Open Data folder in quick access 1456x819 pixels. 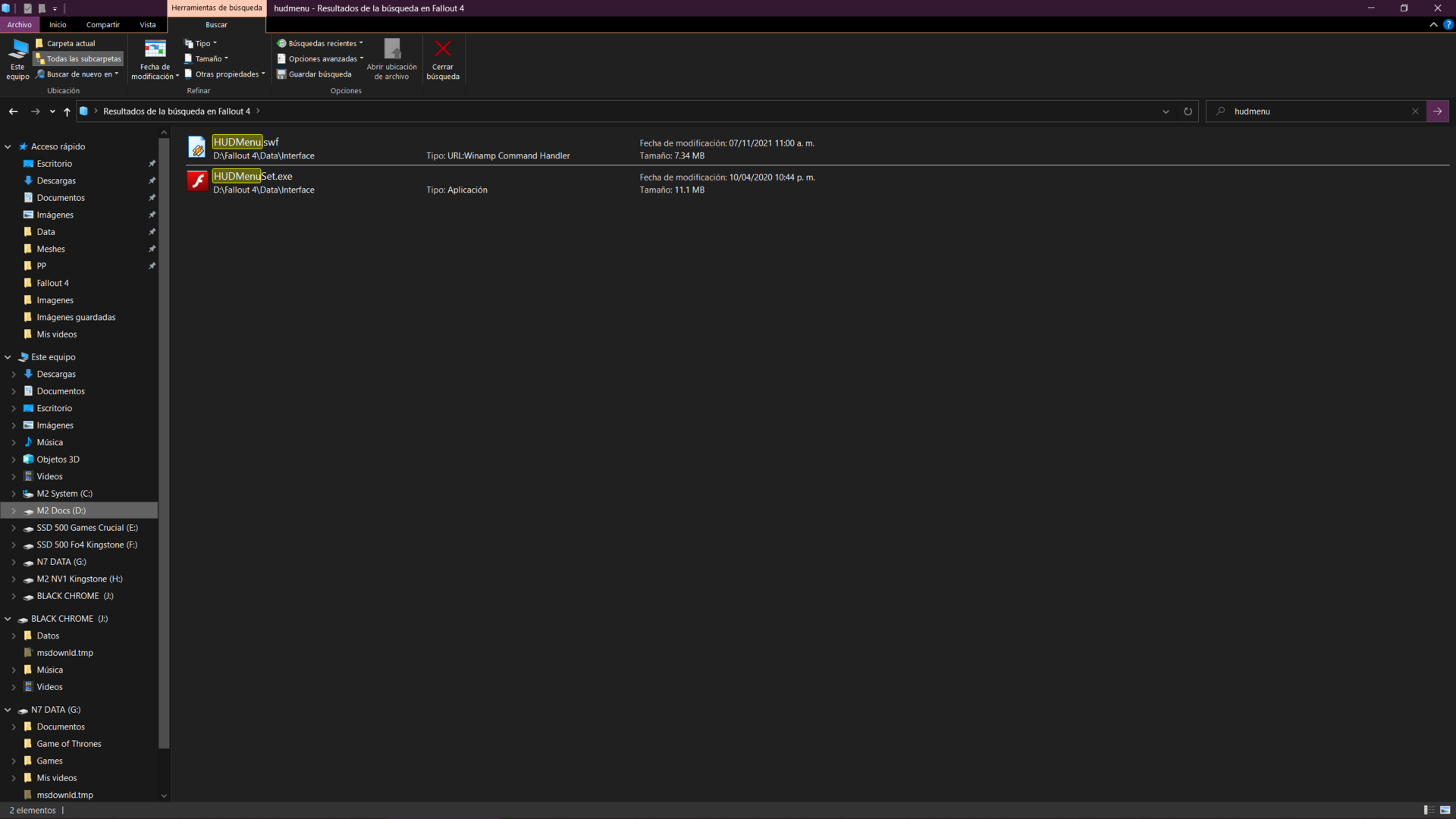click(45, 232)
